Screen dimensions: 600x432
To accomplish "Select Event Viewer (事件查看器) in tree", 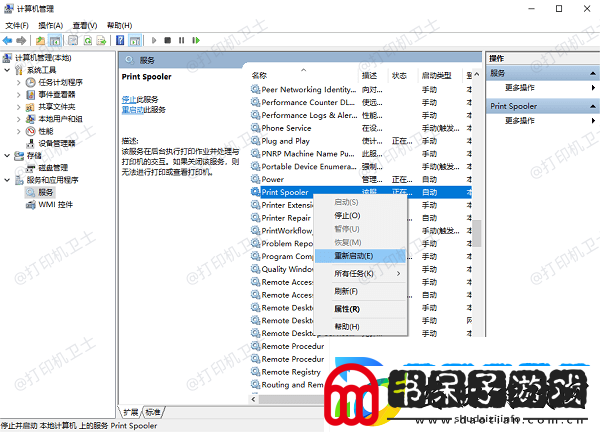I will click(57, 95).
